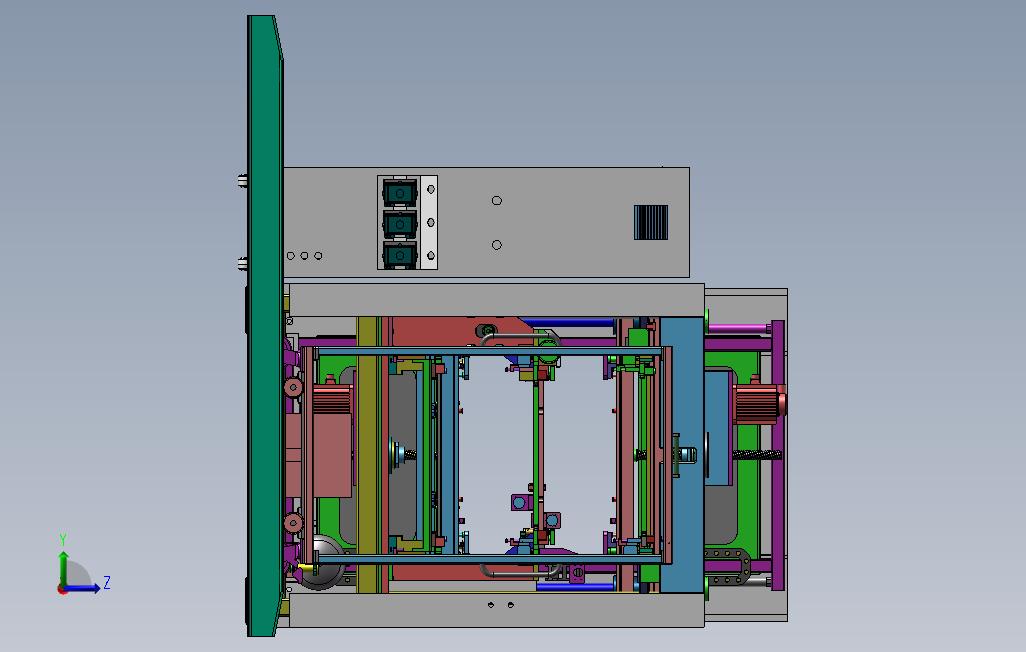Select the blue horizontal rod at the bottom

575,587
